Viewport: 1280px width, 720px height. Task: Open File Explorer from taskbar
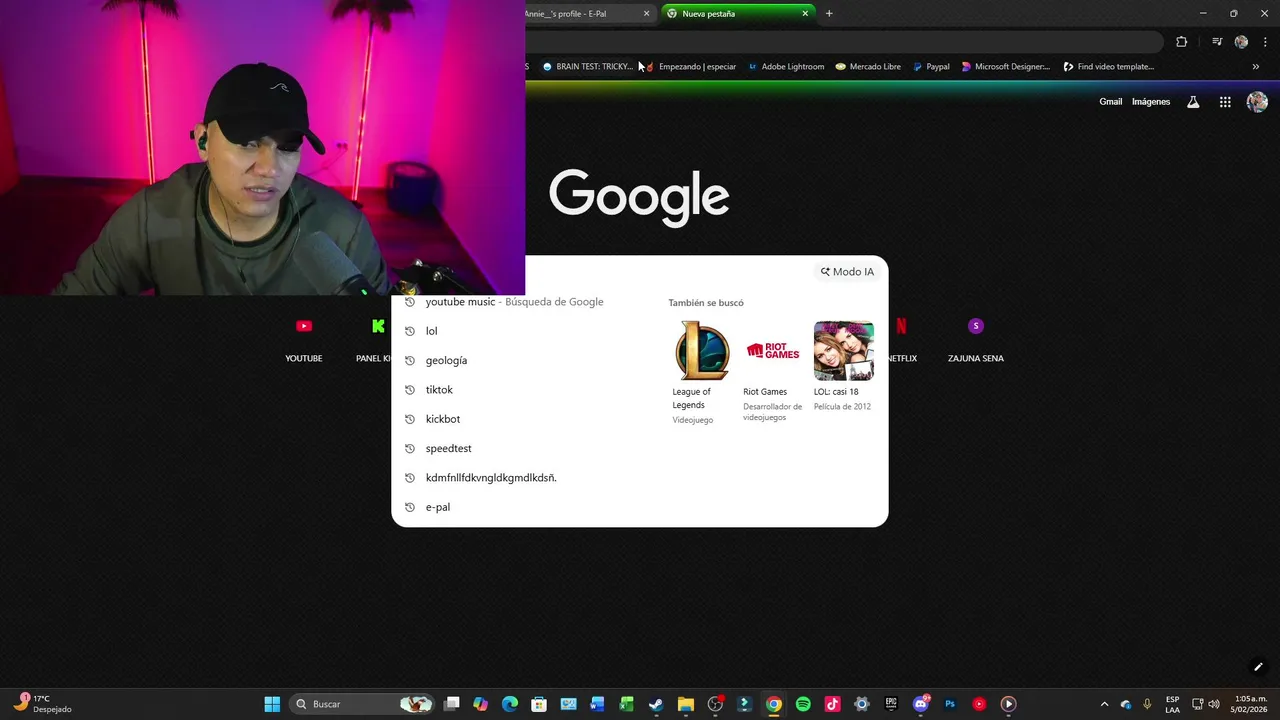pyautogui.click(x=685, y=704)
